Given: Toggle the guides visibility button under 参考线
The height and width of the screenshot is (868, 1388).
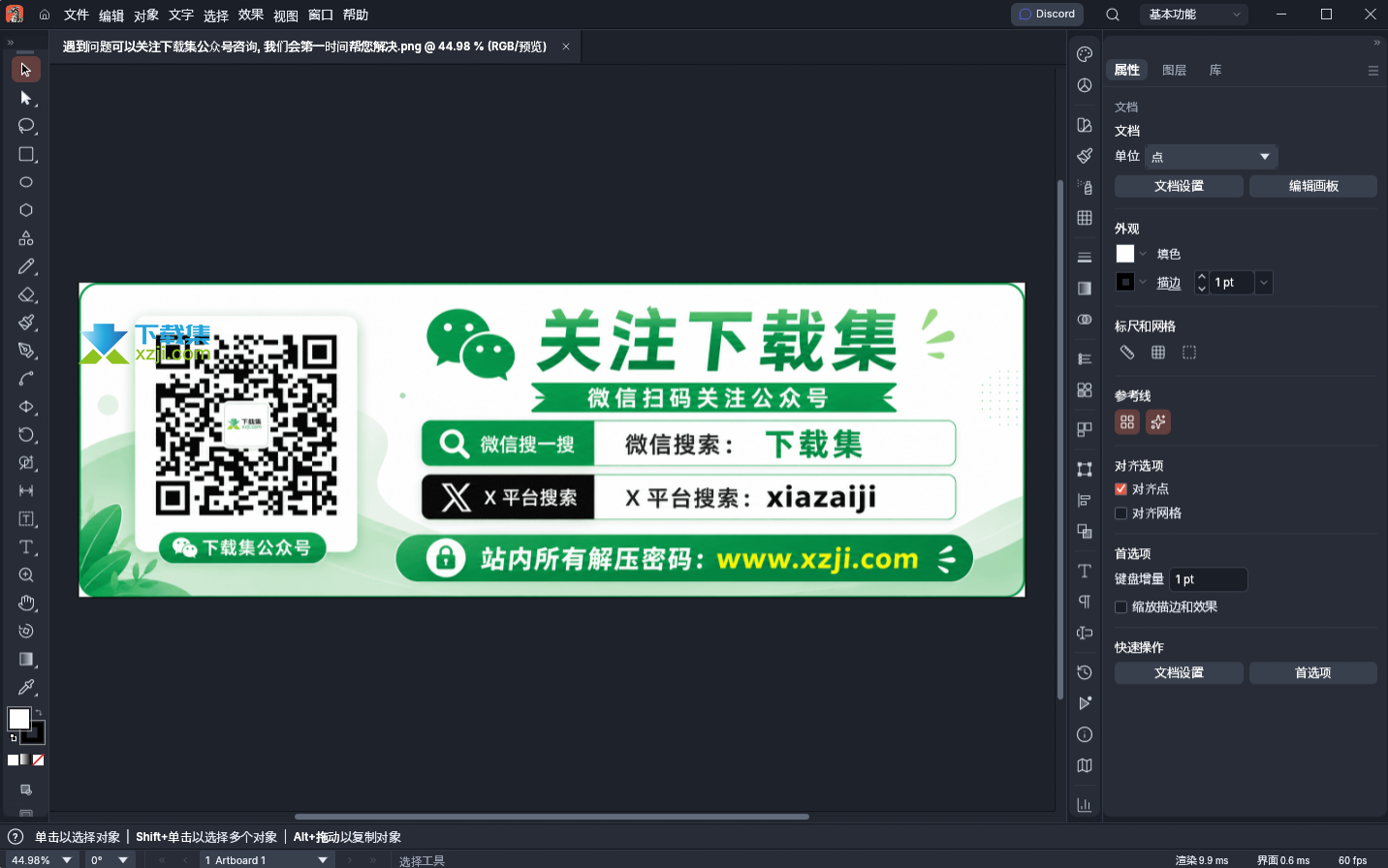Looking at the screenshot, I should (x=1126, y=422).
